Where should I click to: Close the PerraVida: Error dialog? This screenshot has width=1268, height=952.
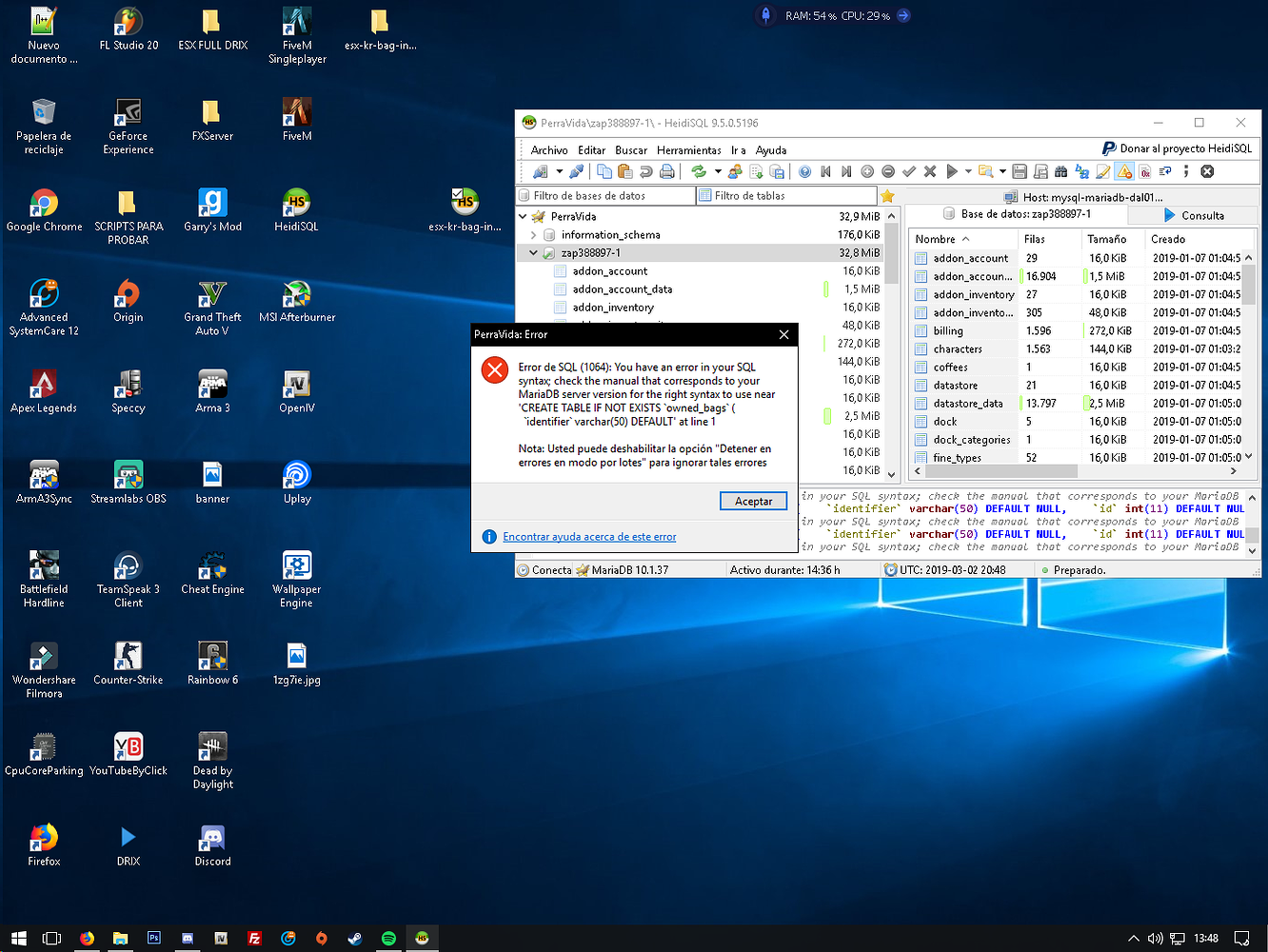click(783, 335)
